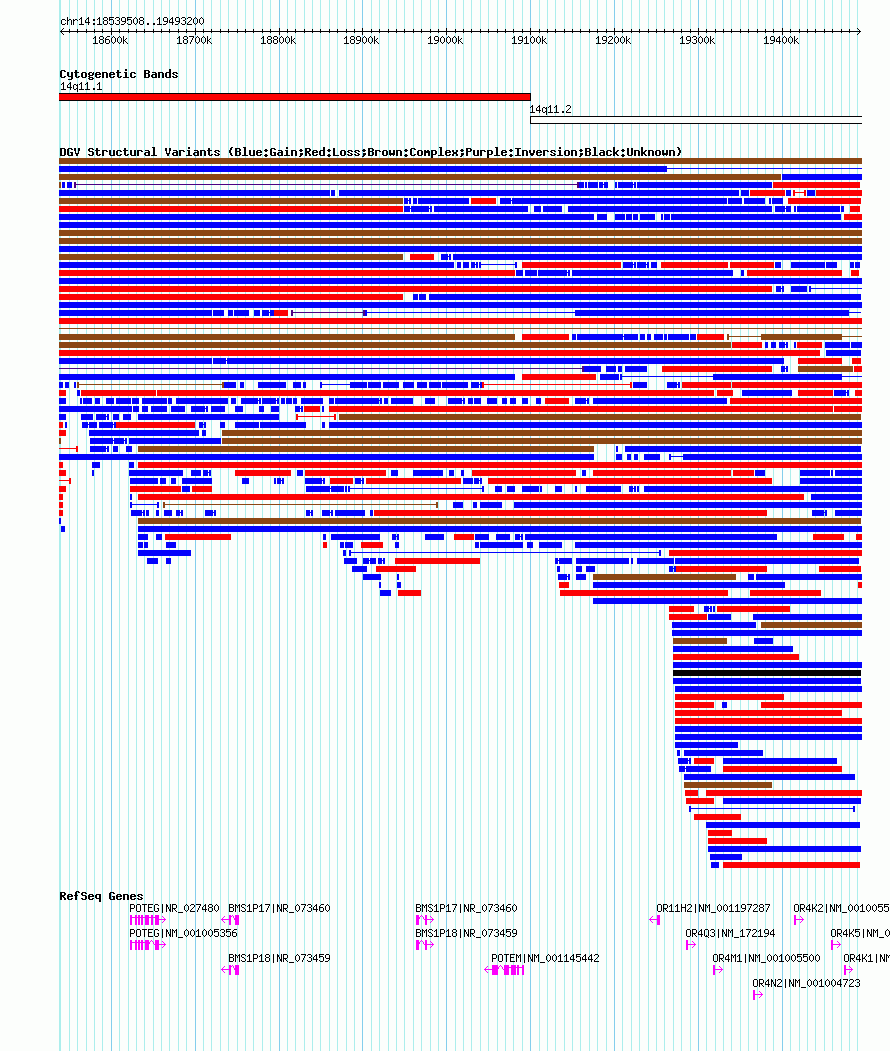Click the 19100k ruler tick label
This screenshot has width=890, height=1051.
tap(529, 40)
